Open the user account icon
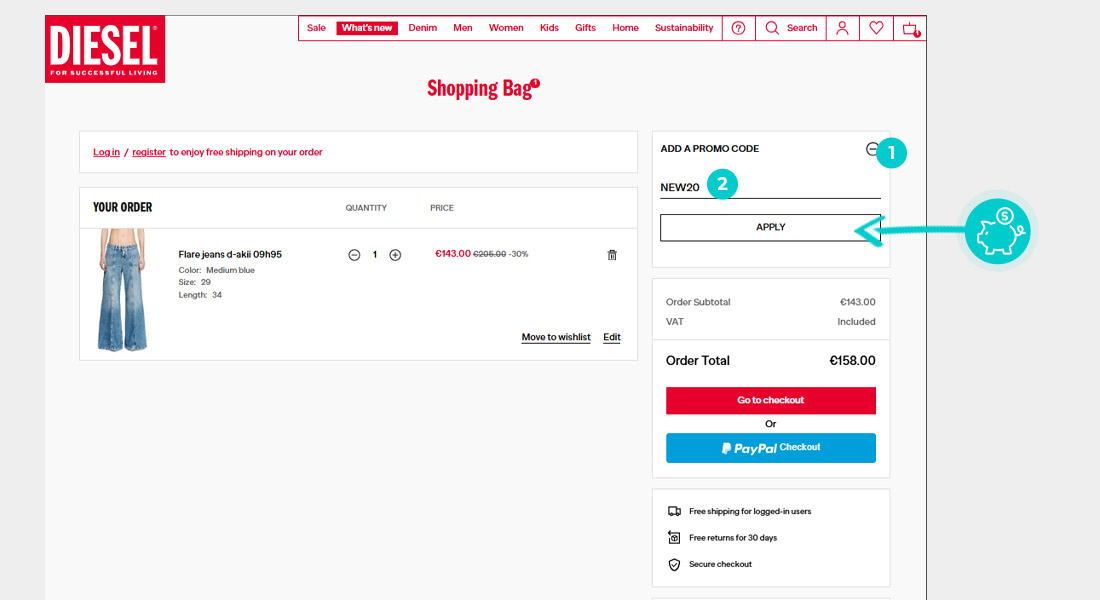The height and width of the screenshot is (600, 1100). [842, 28]
